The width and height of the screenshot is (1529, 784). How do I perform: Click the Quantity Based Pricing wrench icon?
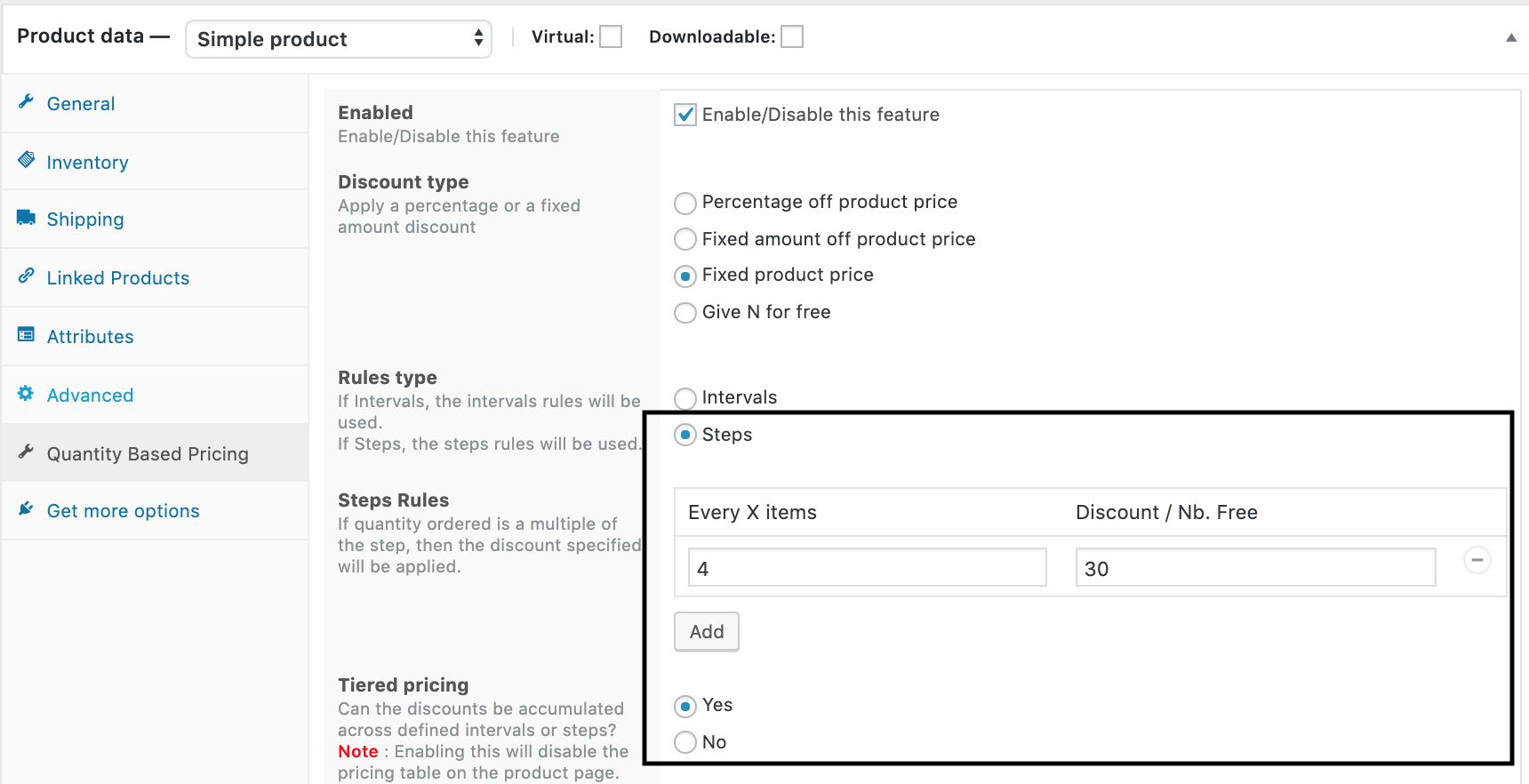click(26, 452)
